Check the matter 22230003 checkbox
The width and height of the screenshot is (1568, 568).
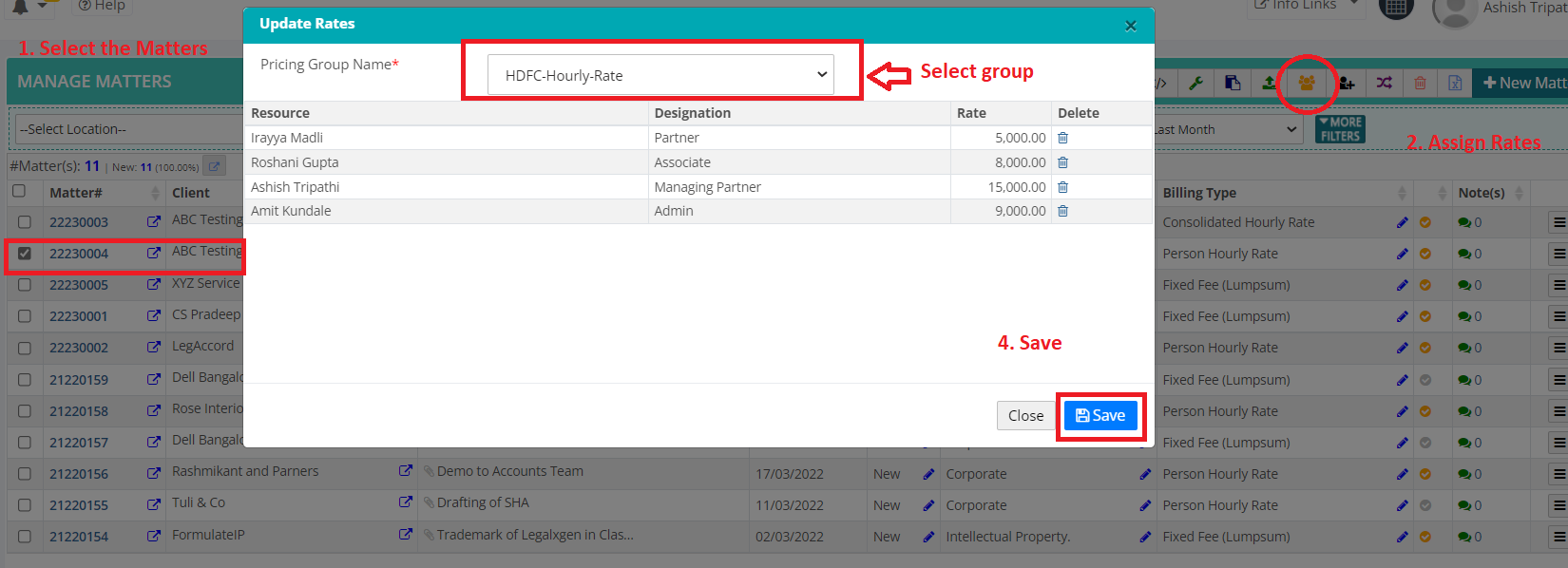click(x=25, y=222)
